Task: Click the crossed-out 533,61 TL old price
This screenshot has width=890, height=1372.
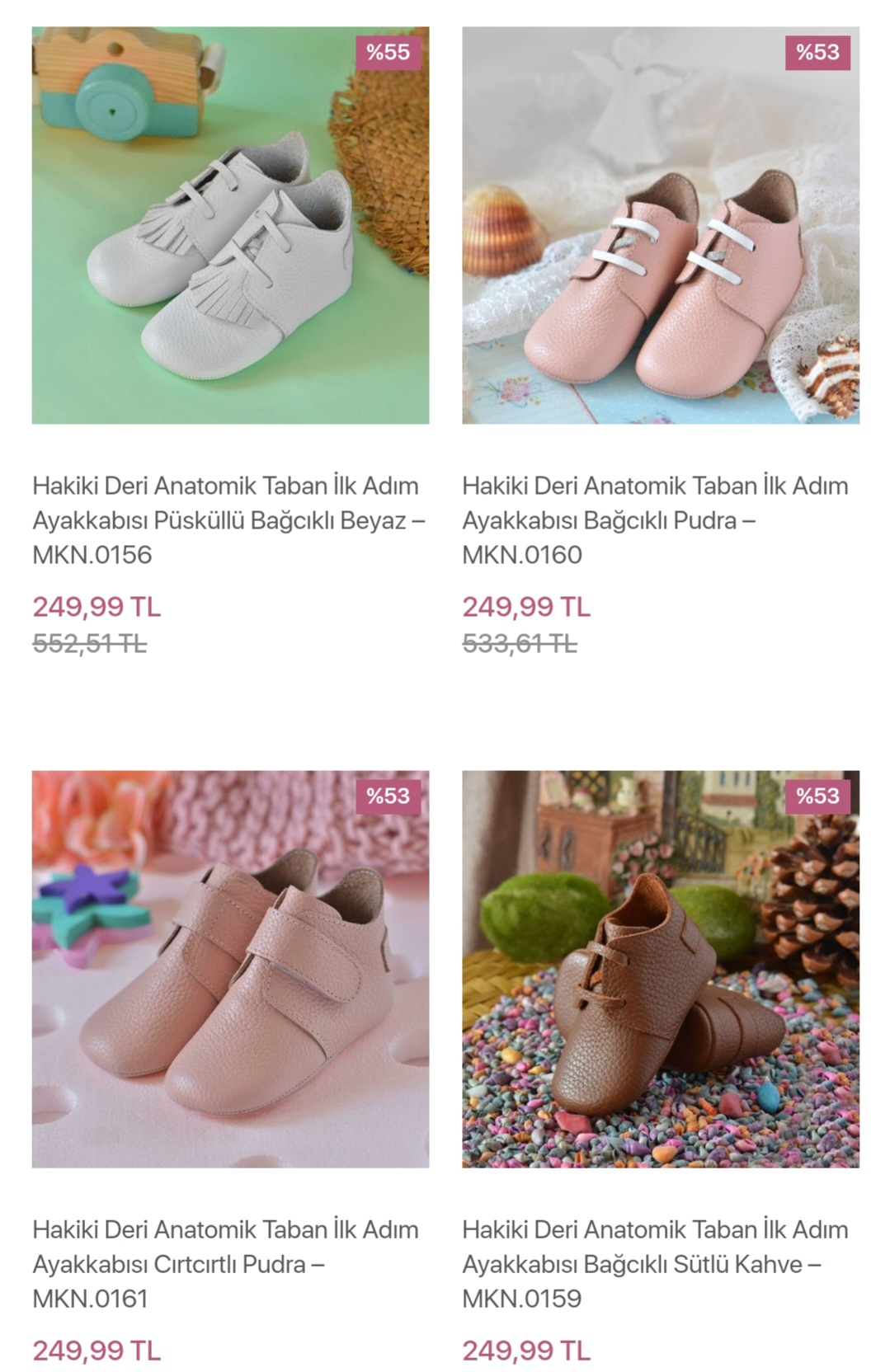Action: coord(520,643)
